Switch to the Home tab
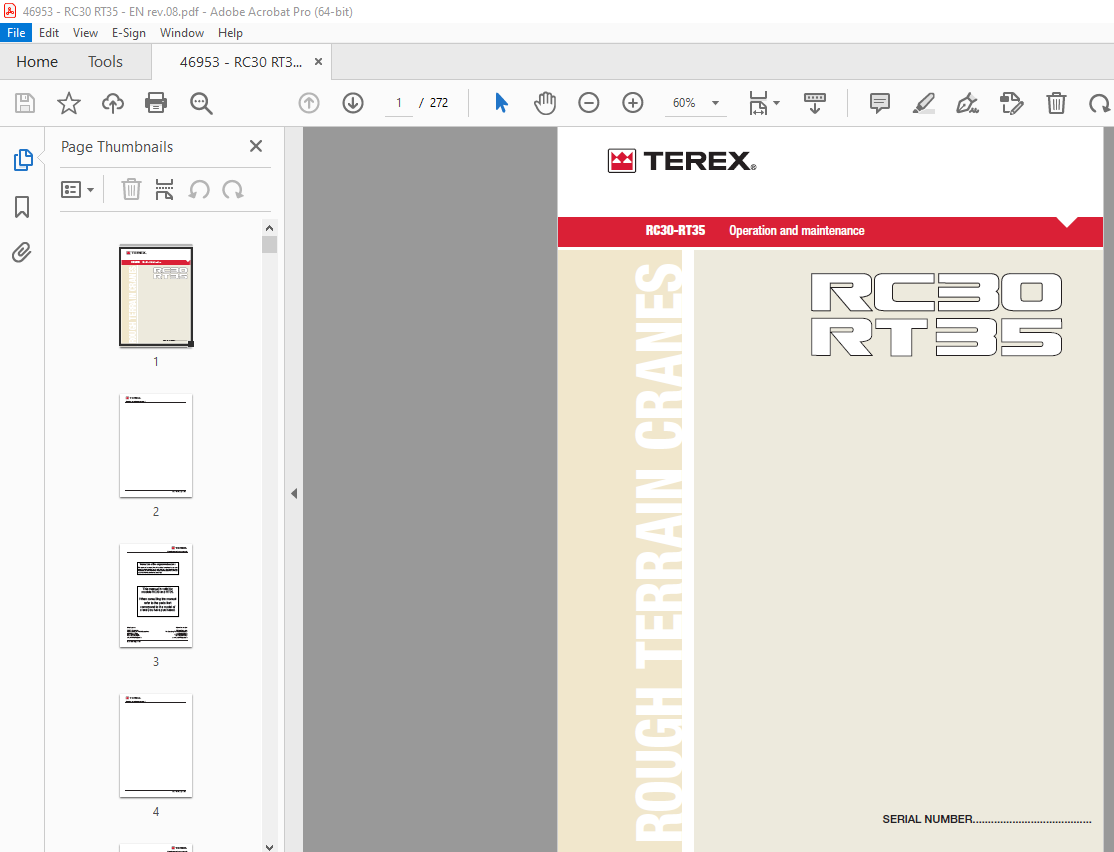The width and height of the screenshot is (1114, 852). (x=37, y=62)
